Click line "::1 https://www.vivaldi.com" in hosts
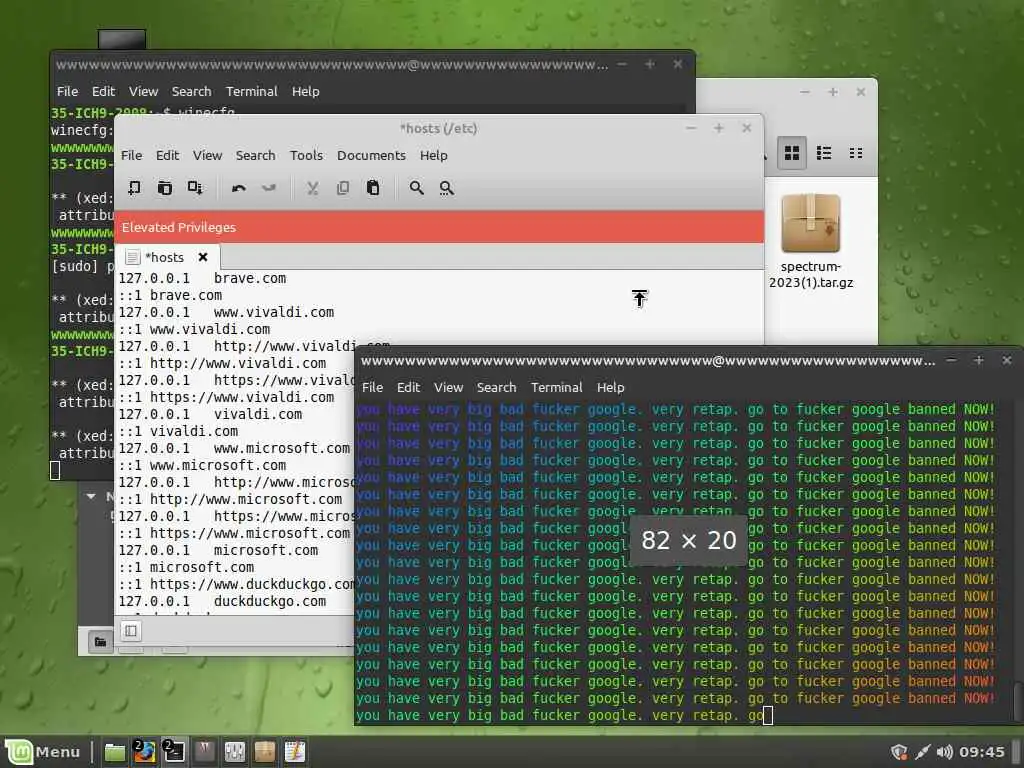Viewport: 1024px width, 768px height. [x=226, y=397]
